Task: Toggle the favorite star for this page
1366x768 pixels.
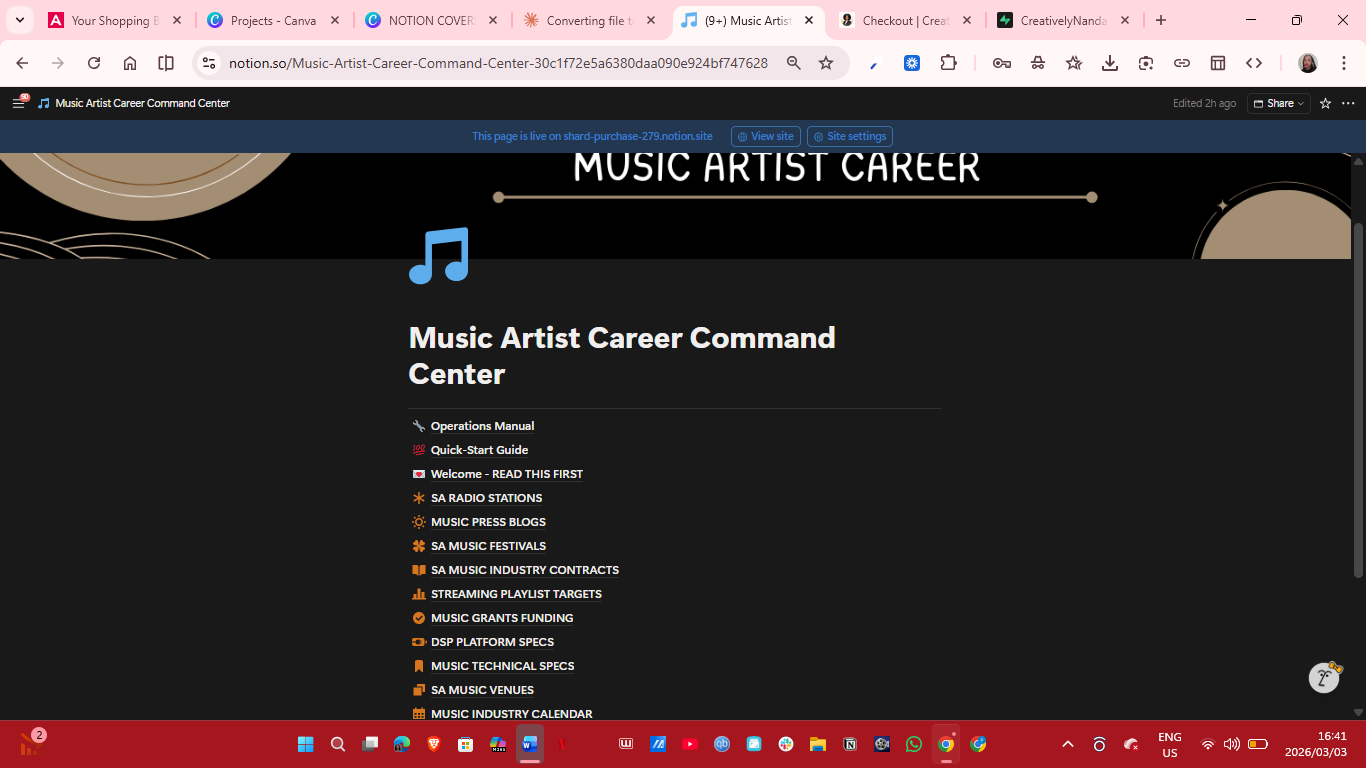Action: tap(1325, 103)
